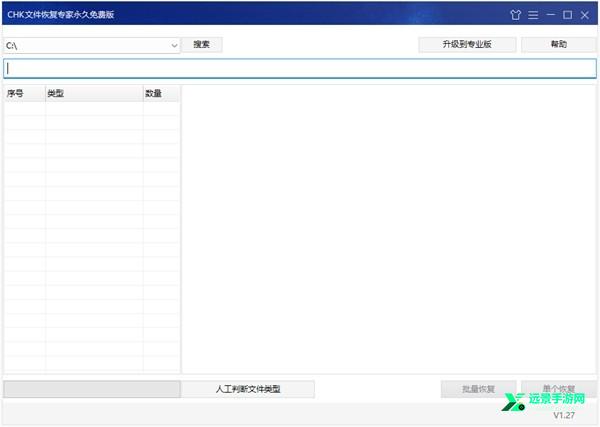Sort by 类型 column header

[x=94, y=93]
